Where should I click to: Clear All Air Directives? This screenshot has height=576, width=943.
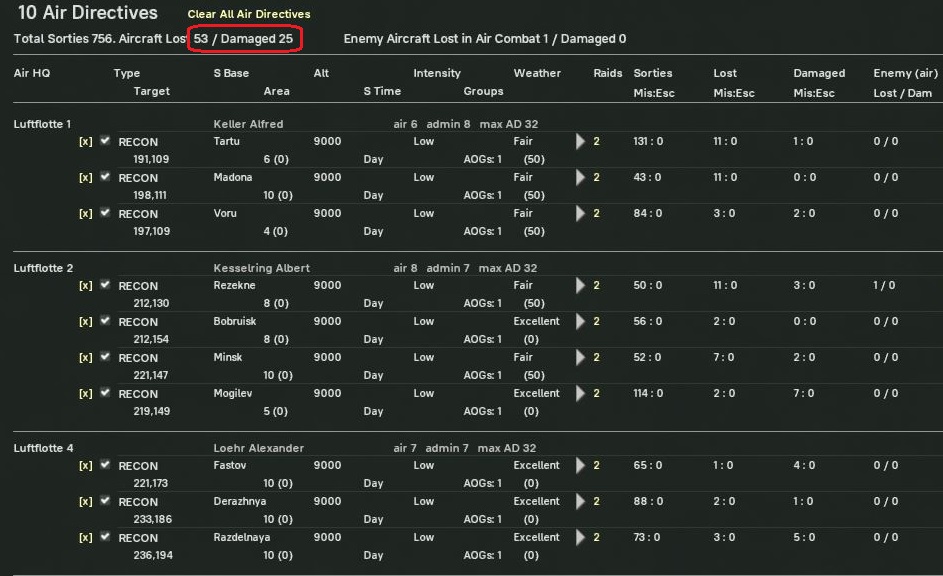click(x=249, y=14)
